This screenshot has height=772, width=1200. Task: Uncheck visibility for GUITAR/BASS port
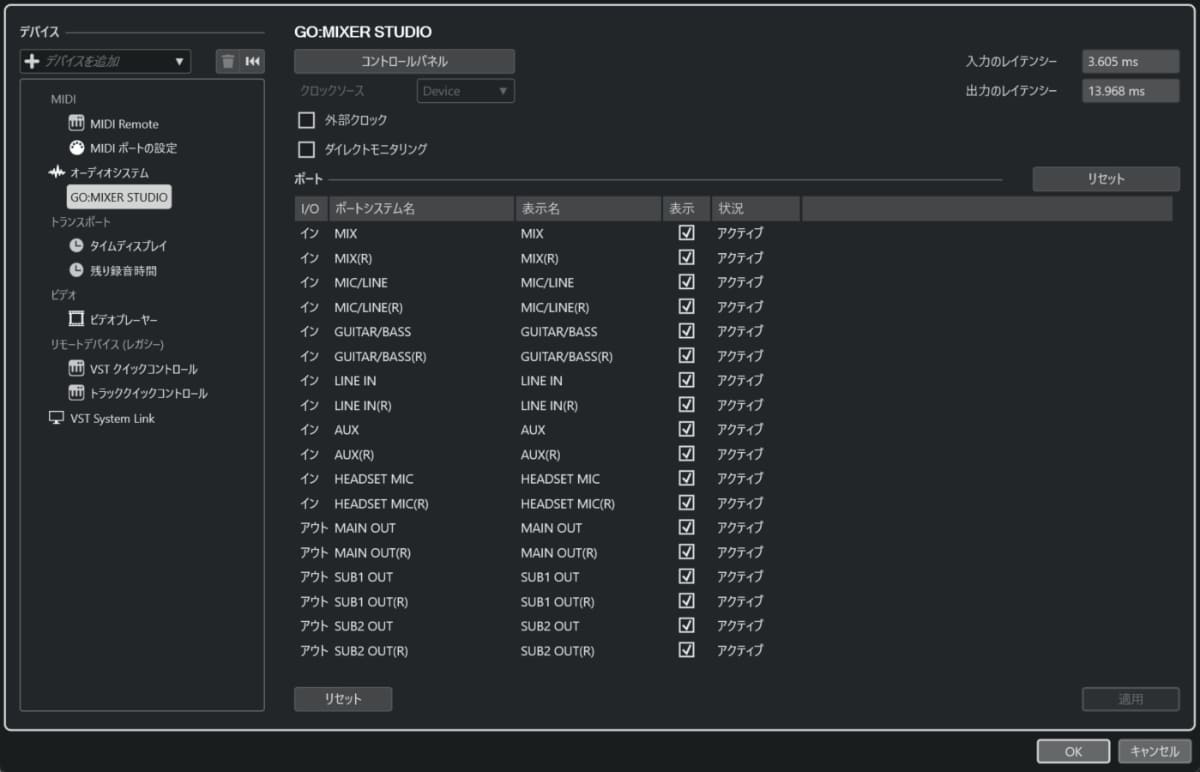[x=686, y=331]
